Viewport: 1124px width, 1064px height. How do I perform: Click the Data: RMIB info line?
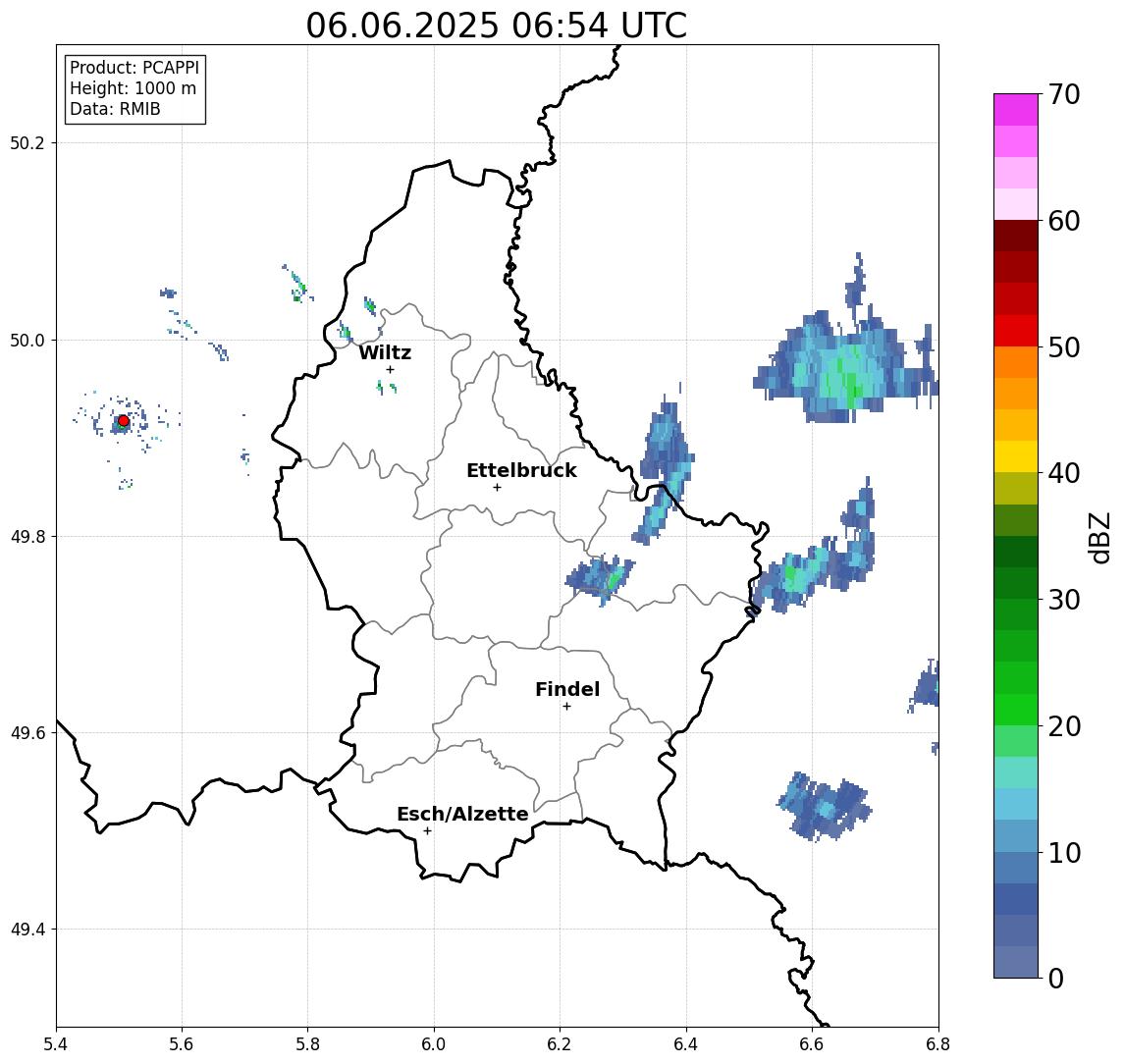(x=115, y=109)
